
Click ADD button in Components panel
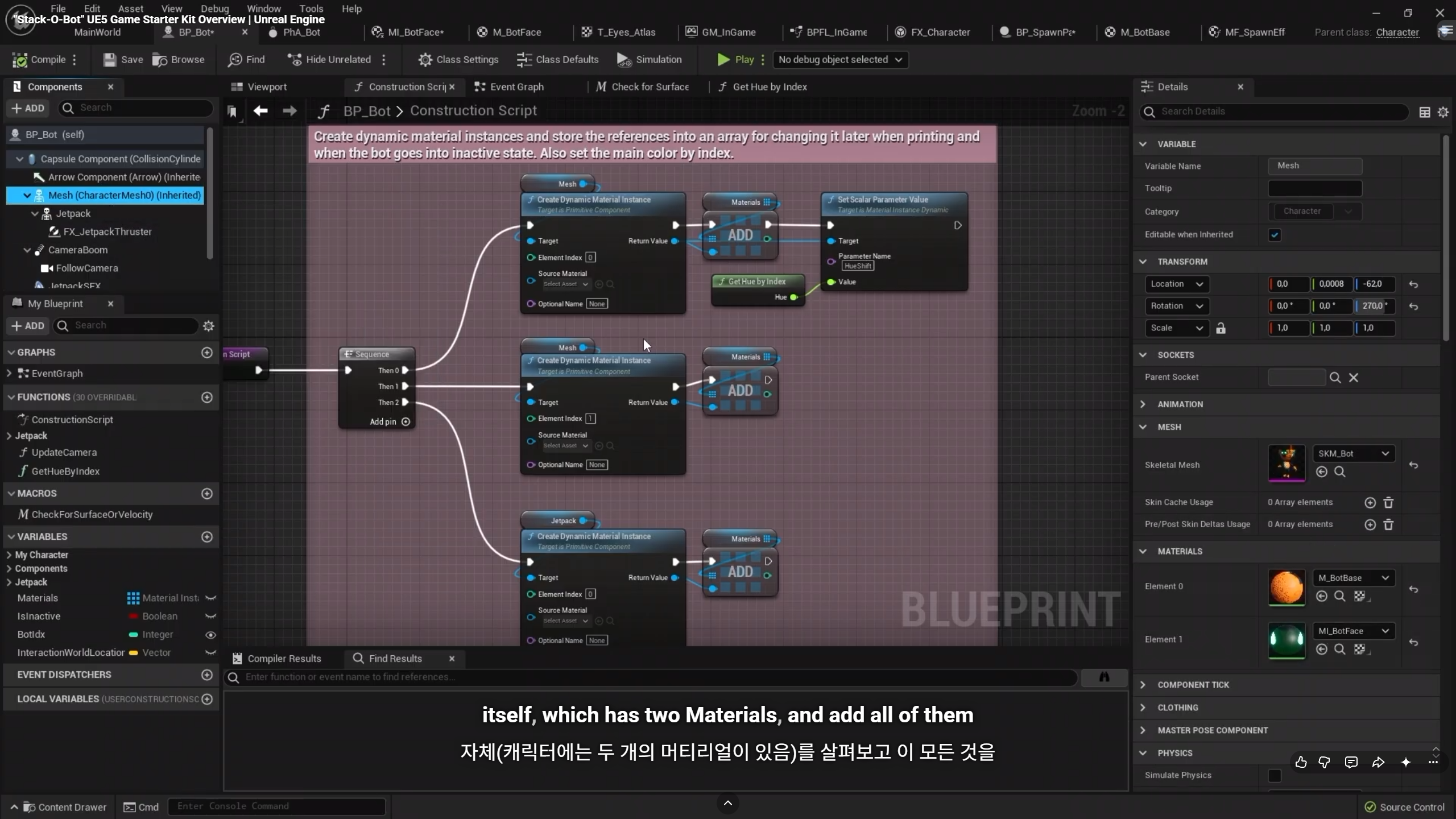click(28, 108)
